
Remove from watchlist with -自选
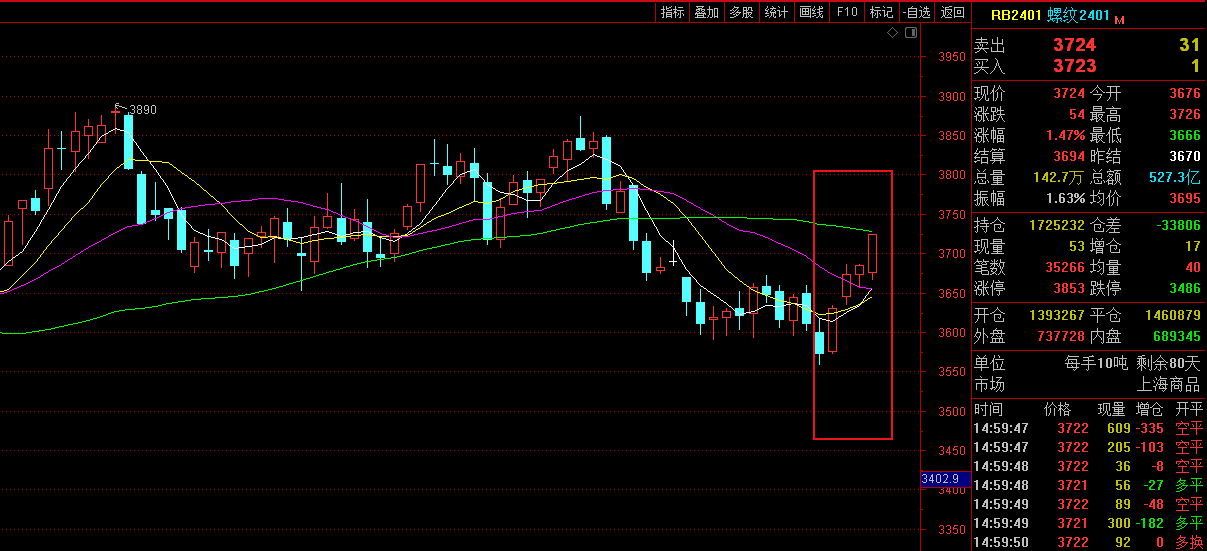[916, 12]
